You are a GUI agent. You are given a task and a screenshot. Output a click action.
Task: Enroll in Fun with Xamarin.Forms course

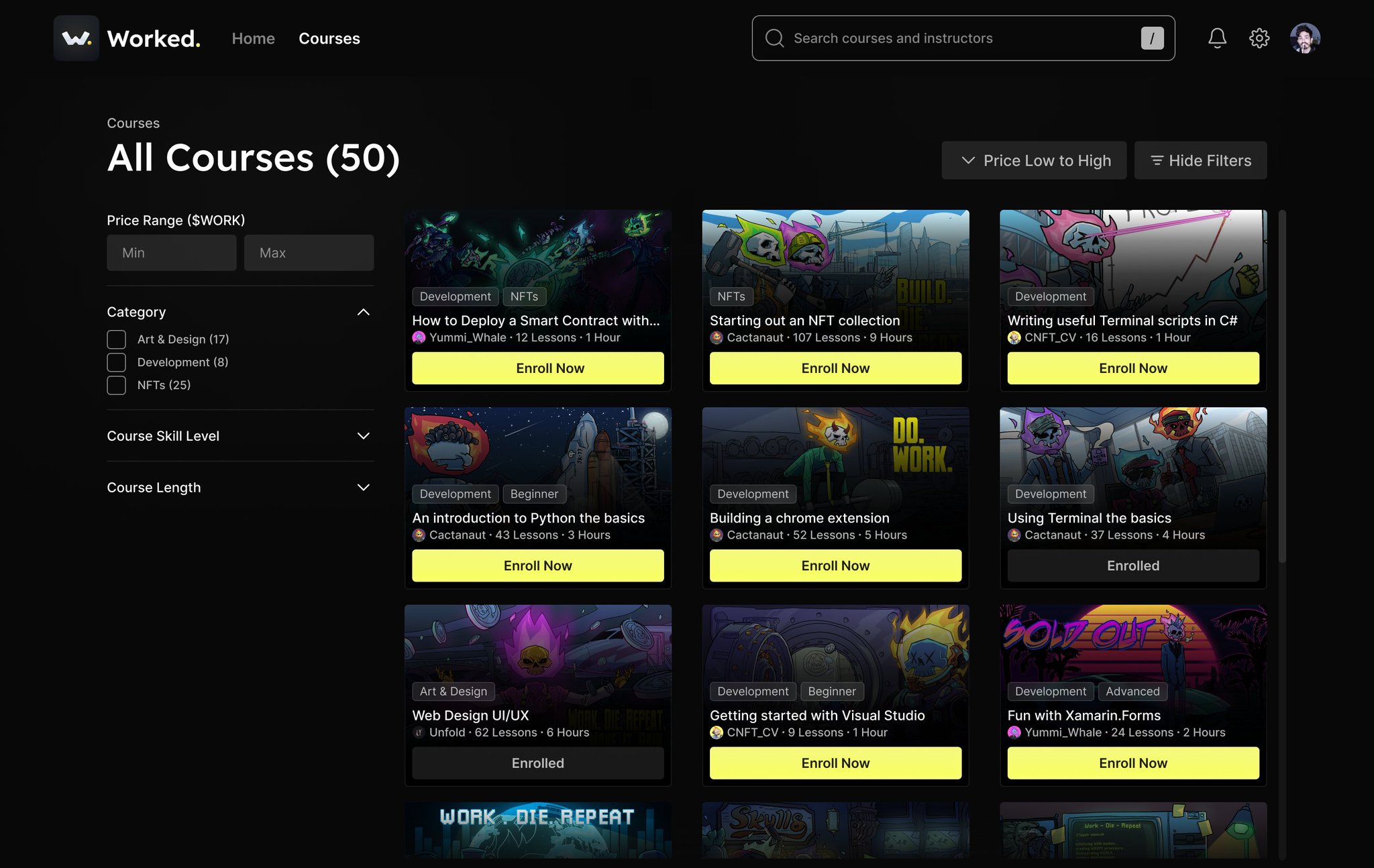pyautogui.click(x=1132, y=763)
